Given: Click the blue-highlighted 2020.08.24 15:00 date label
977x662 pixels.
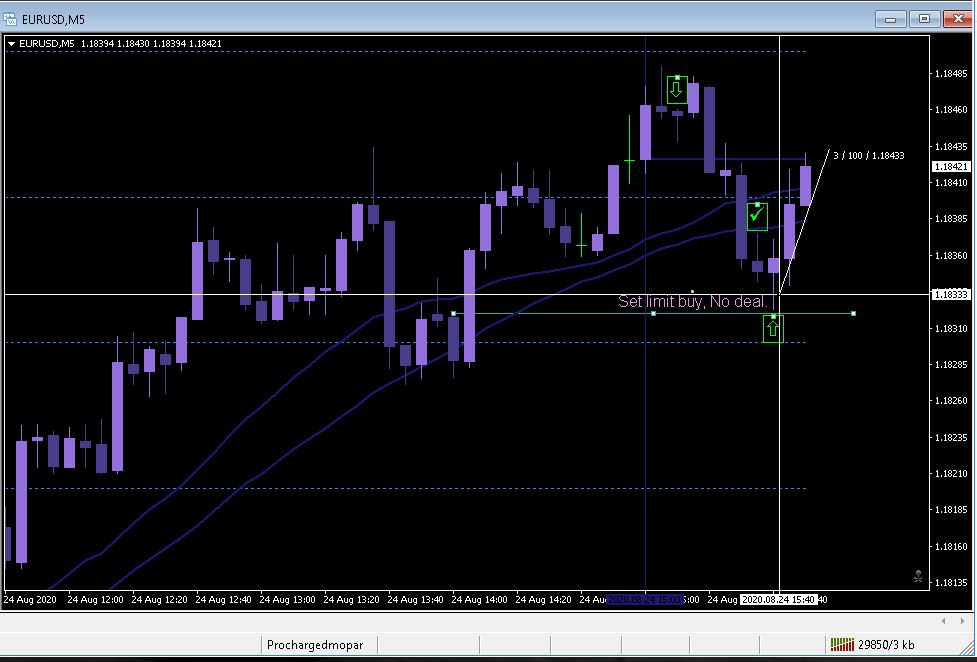Looking at the screenshot, I should (645, 600).
